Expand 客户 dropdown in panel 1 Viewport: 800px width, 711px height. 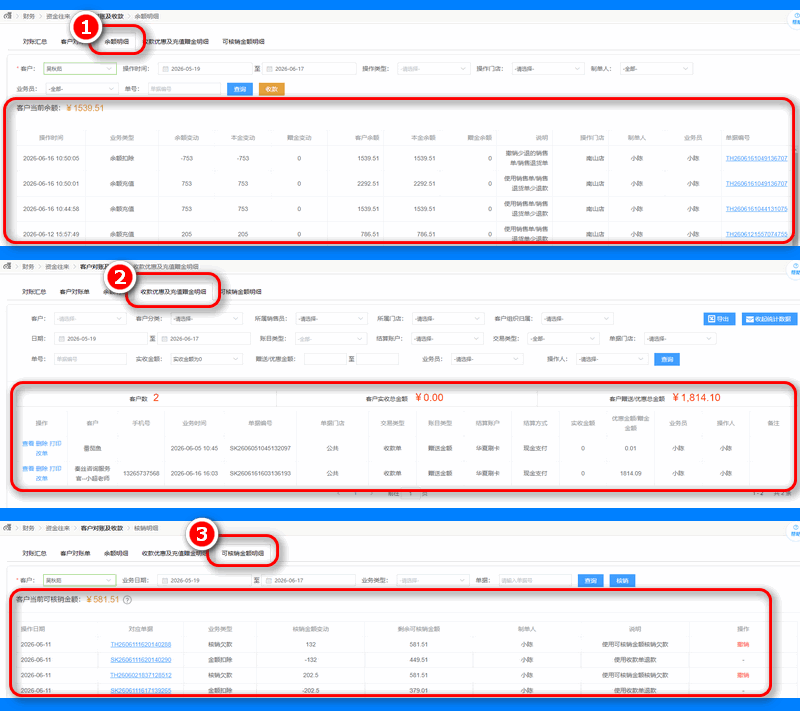[x=80, y=69]
